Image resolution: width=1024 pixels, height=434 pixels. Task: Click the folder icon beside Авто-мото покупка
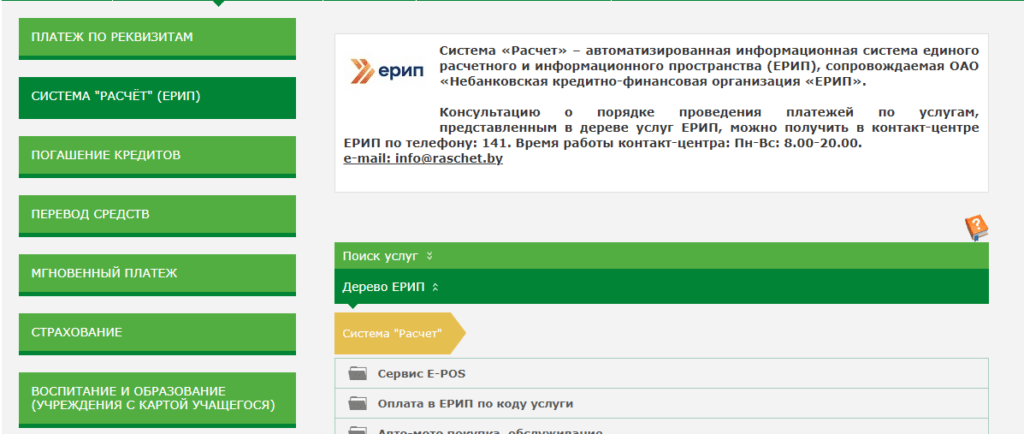(359, 430)
